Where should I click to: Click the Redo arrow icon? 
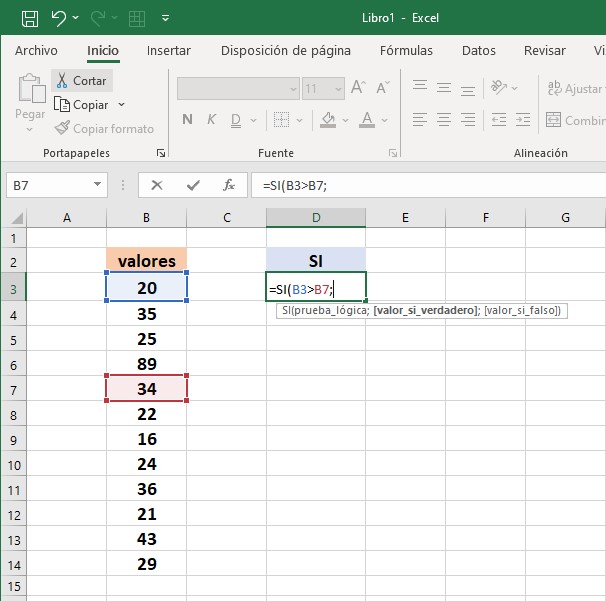[98, 18]
